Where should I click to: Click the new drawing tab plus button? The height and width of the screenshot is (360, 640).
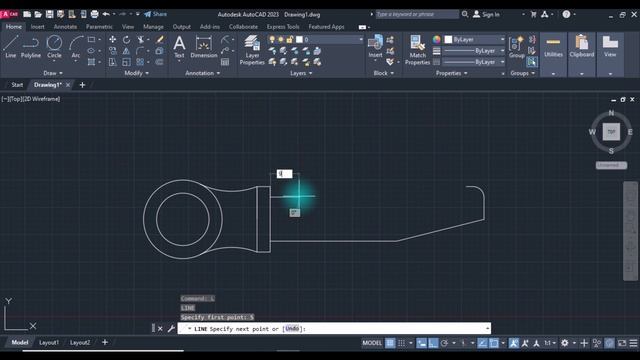[82, 85]
